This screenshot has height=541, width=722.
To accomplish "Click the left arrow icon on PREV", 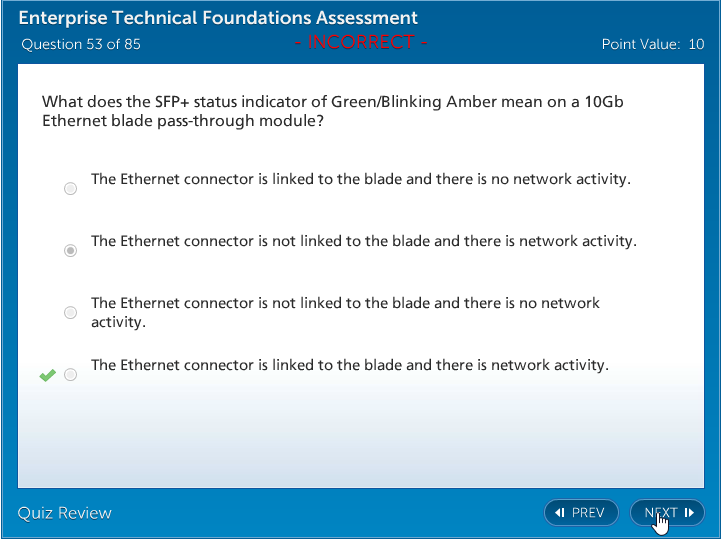I will click(560, 513).
